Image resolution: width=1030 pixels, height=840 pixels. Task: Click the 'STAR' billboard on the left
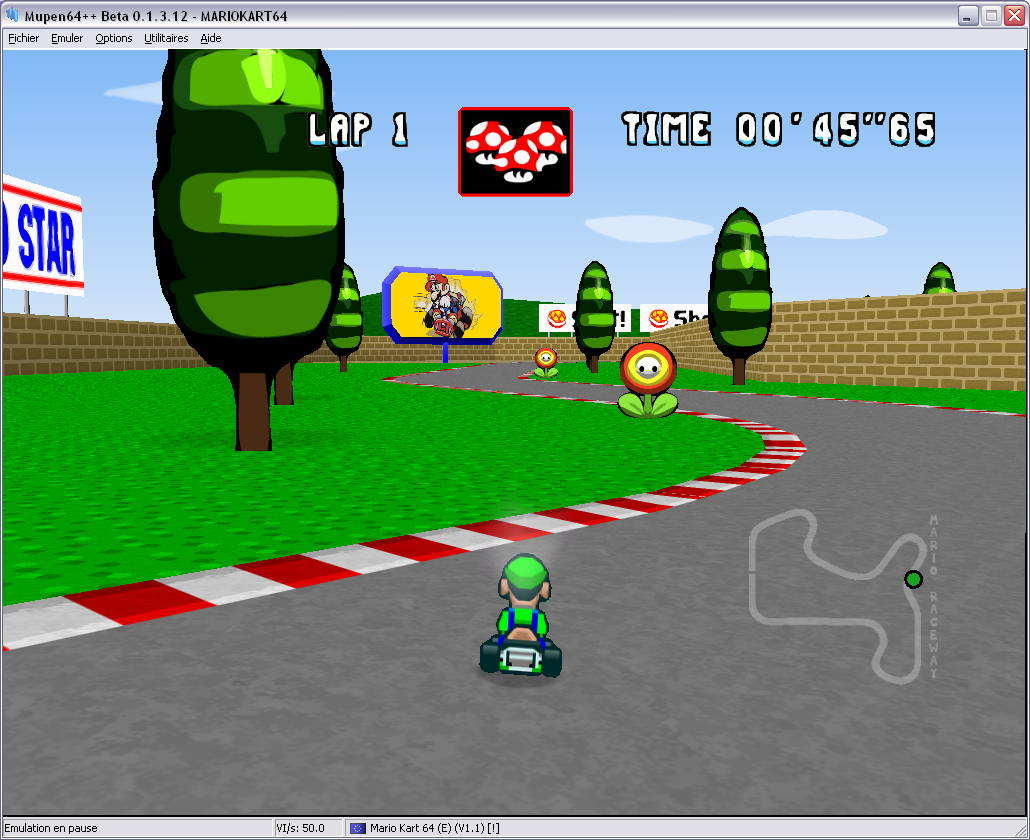click(42, 236)
